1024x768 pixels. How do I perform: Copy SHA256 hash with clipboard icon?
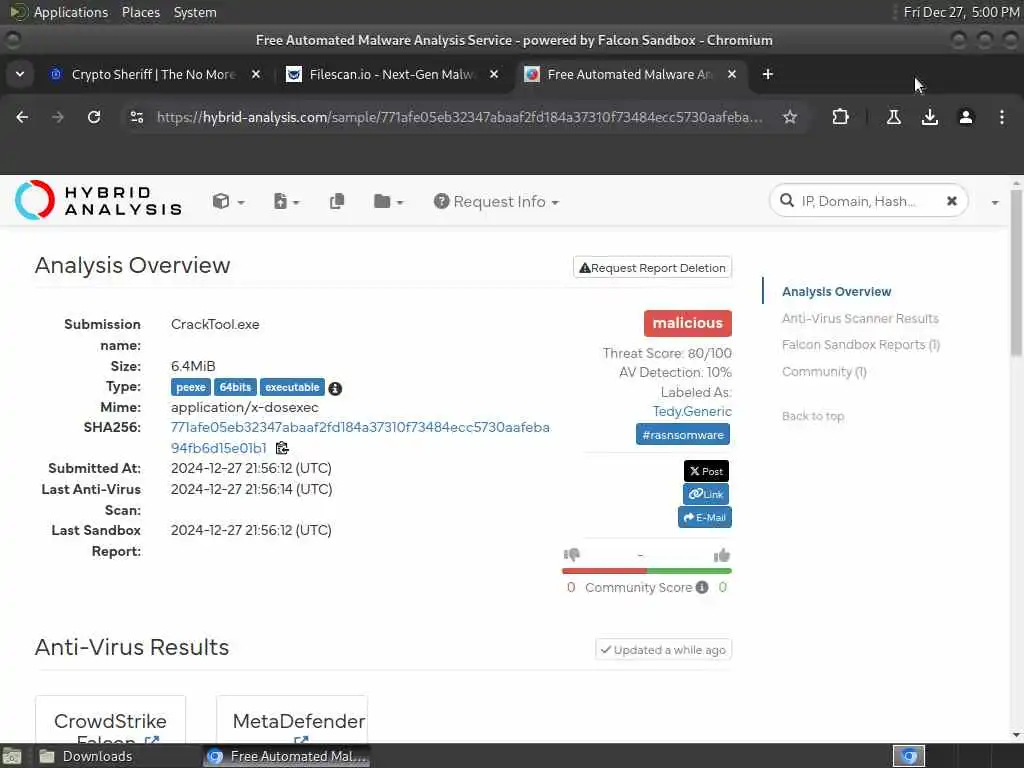pos(282,448)
